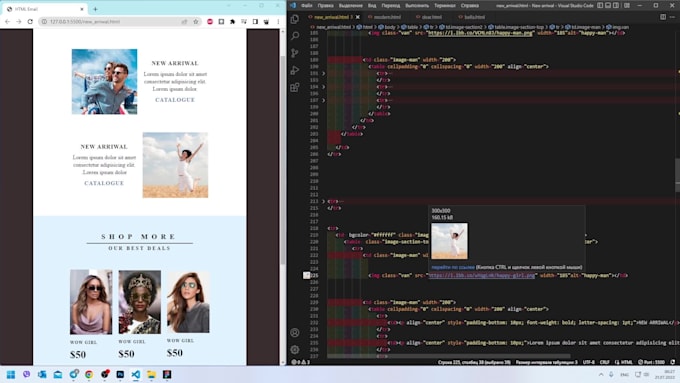Bookmark this page with the star icon

point(196,21)
